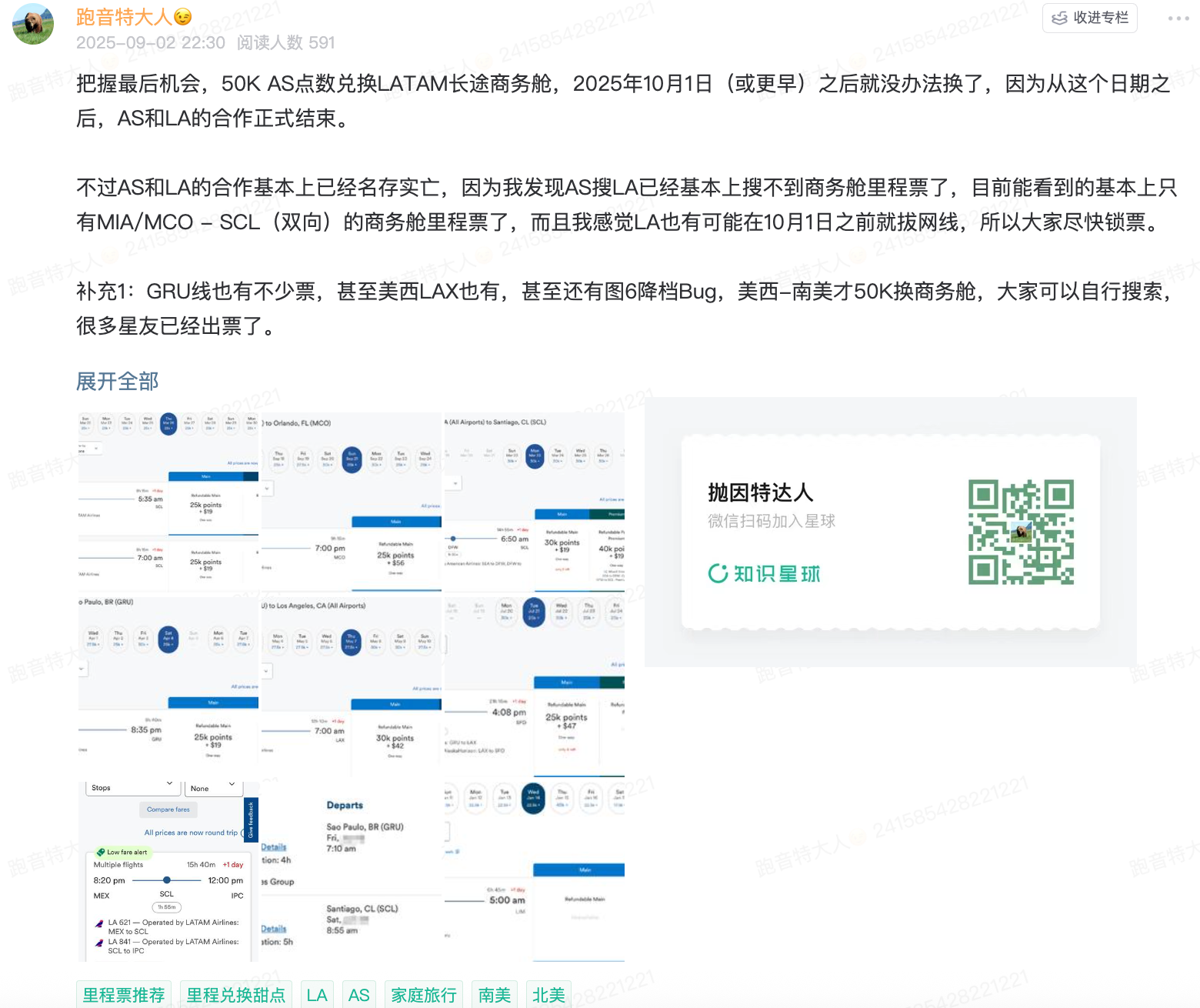Open the tag 北美
This screenshot has height=1008, width=1200.
(548, 995)
